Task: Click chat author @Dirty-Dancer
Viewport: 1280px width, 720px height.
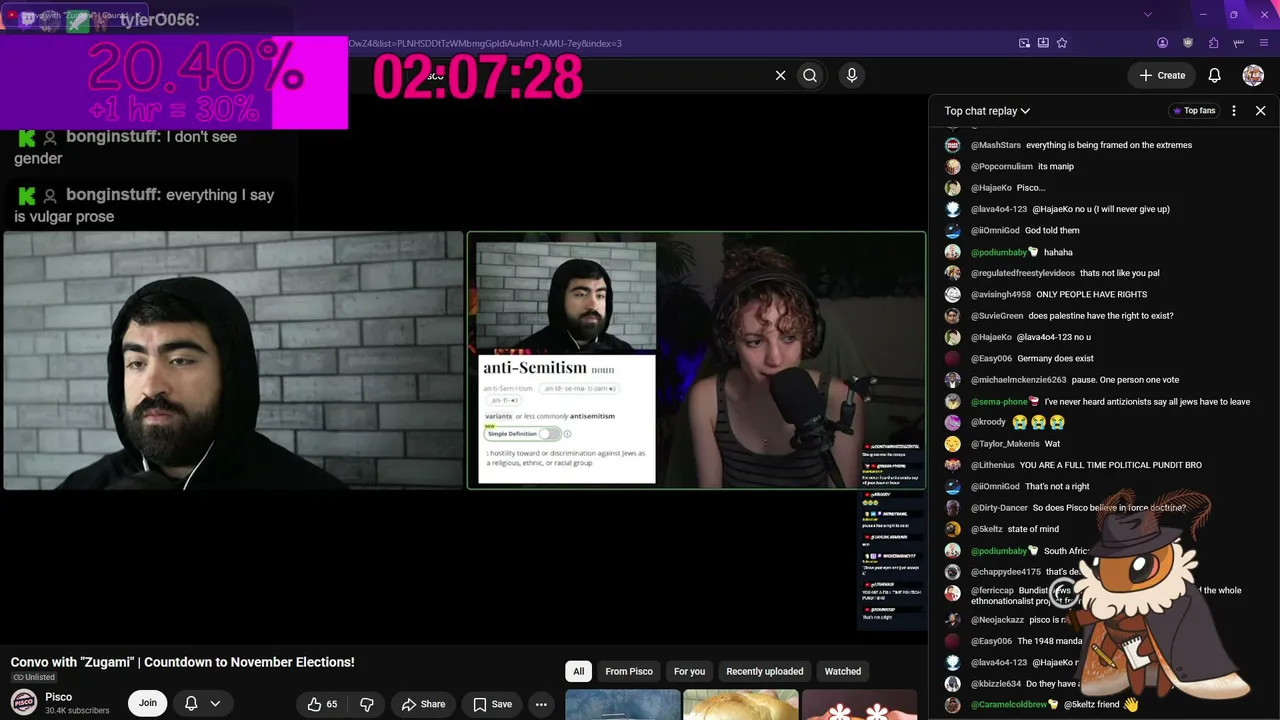Action: (999, 508)
